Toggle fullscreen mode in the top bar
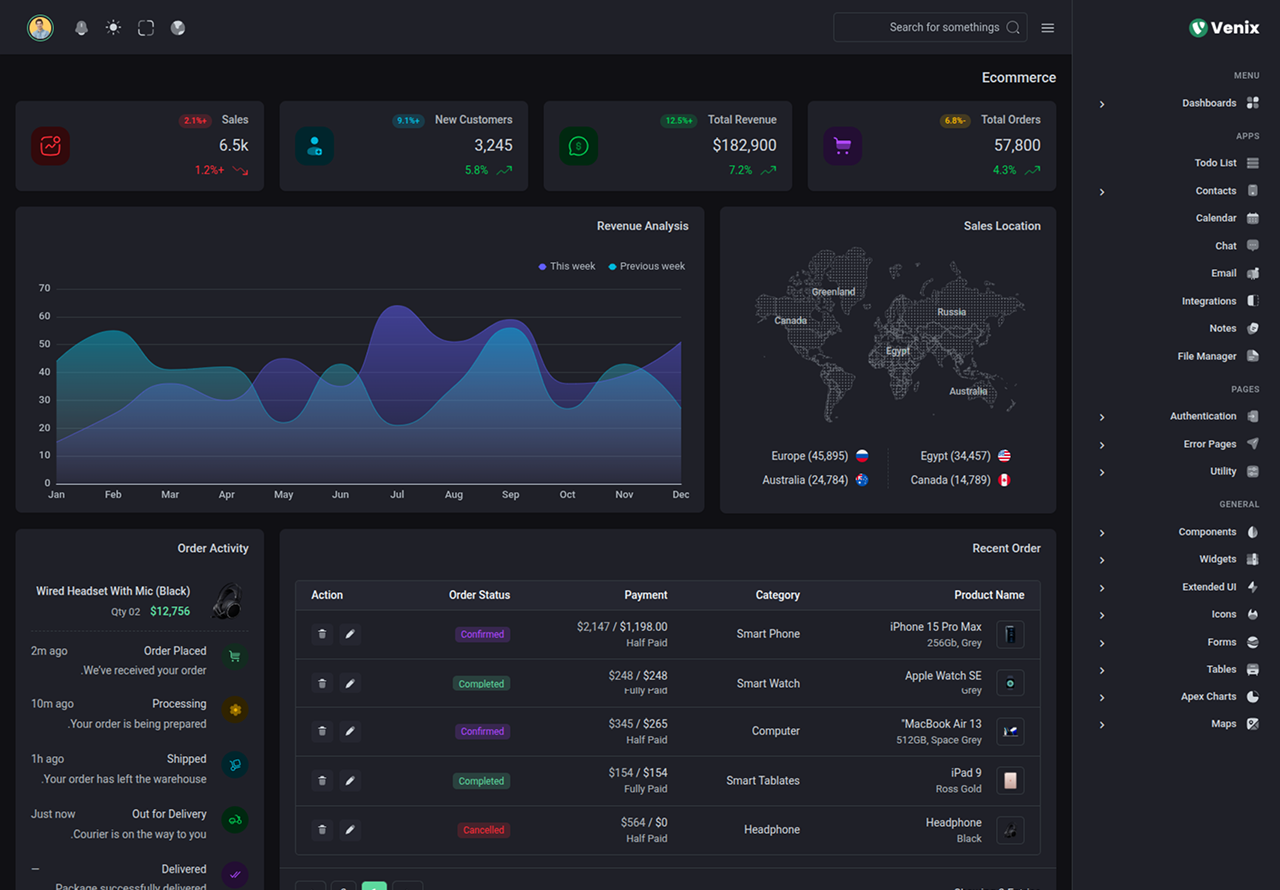Image resolution: width=1280 pixels, height=890 pixels. [x=146, y=28]
